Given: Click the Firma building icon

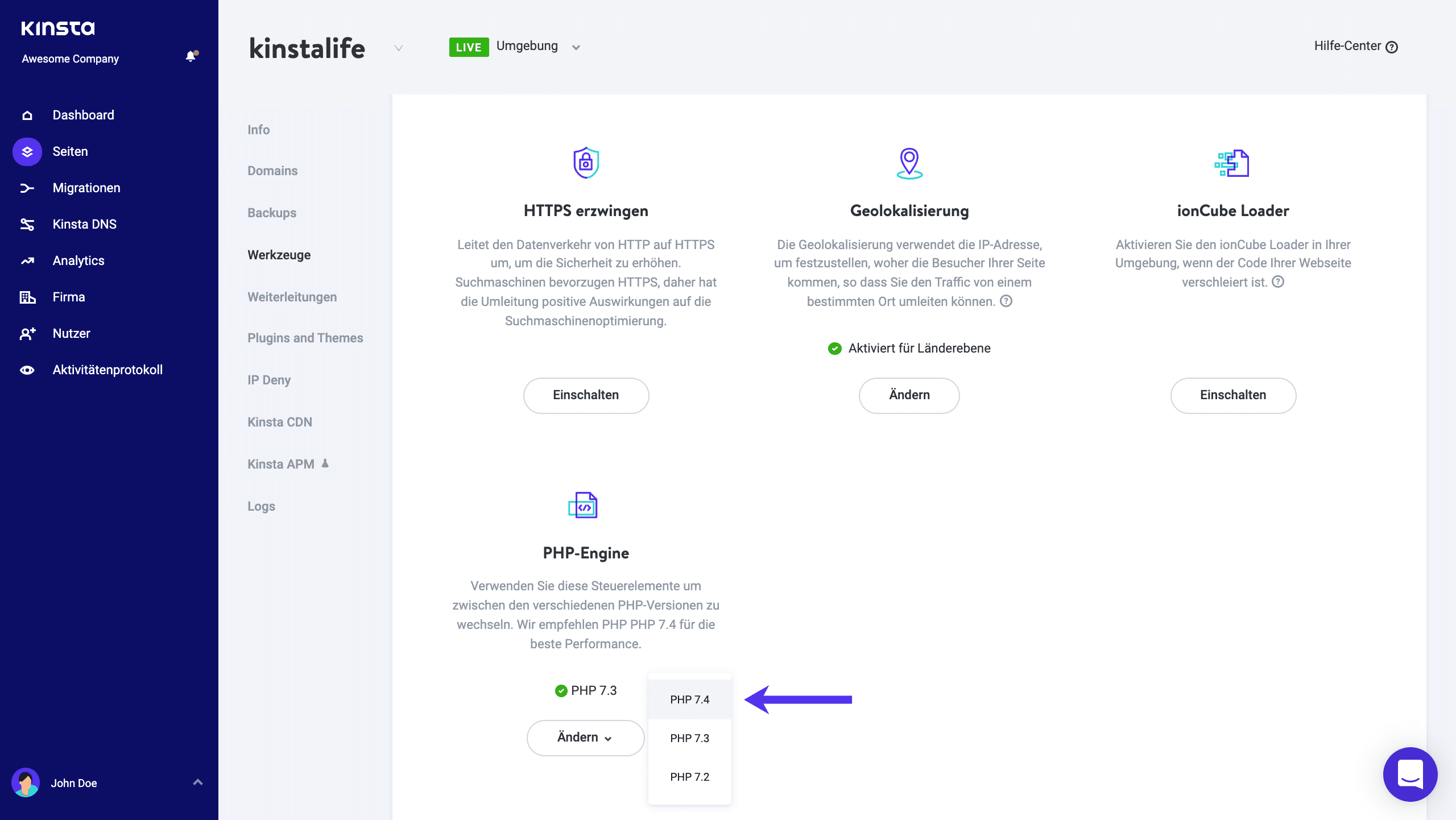Looking at the screenshot, I should 27,297.
